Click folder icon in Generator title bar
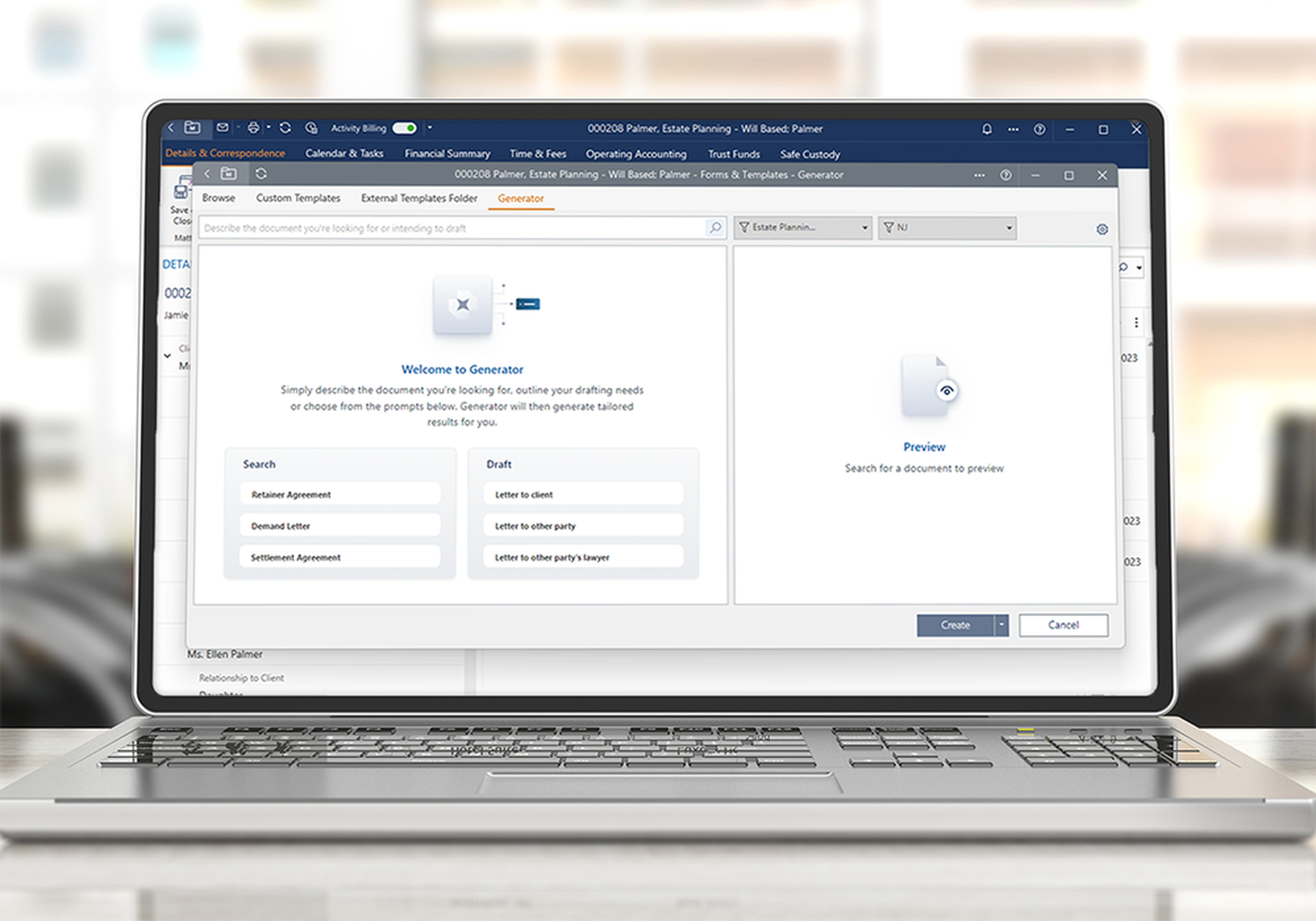This screenshot has height=921, width=1316. tap(229, 173)
